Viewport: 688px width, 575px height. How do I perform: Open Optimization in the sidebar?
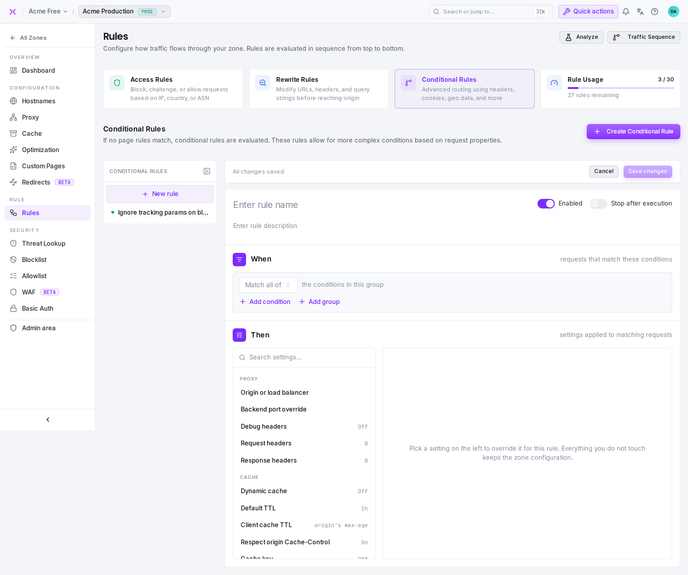coord(47,150)
